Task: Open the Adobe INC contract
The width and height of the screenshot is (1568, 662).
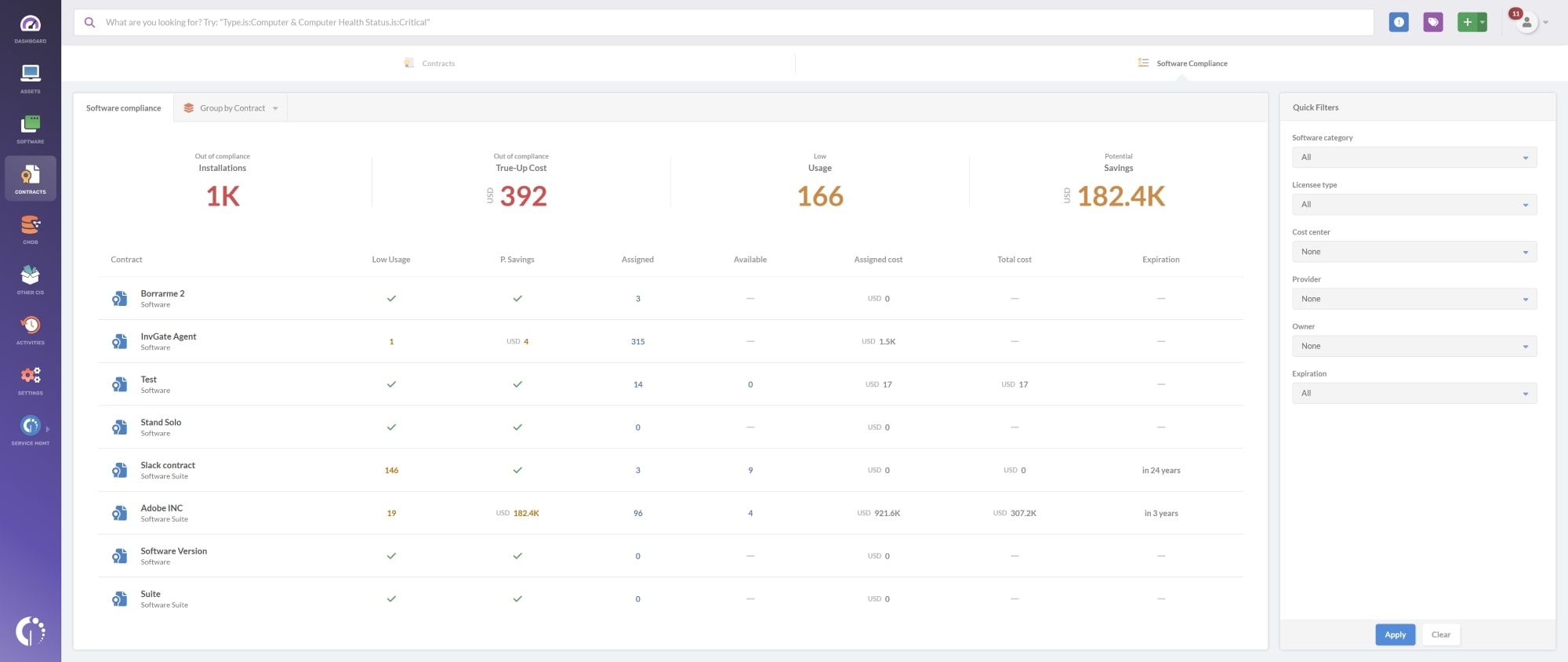Action: (162, 508)
